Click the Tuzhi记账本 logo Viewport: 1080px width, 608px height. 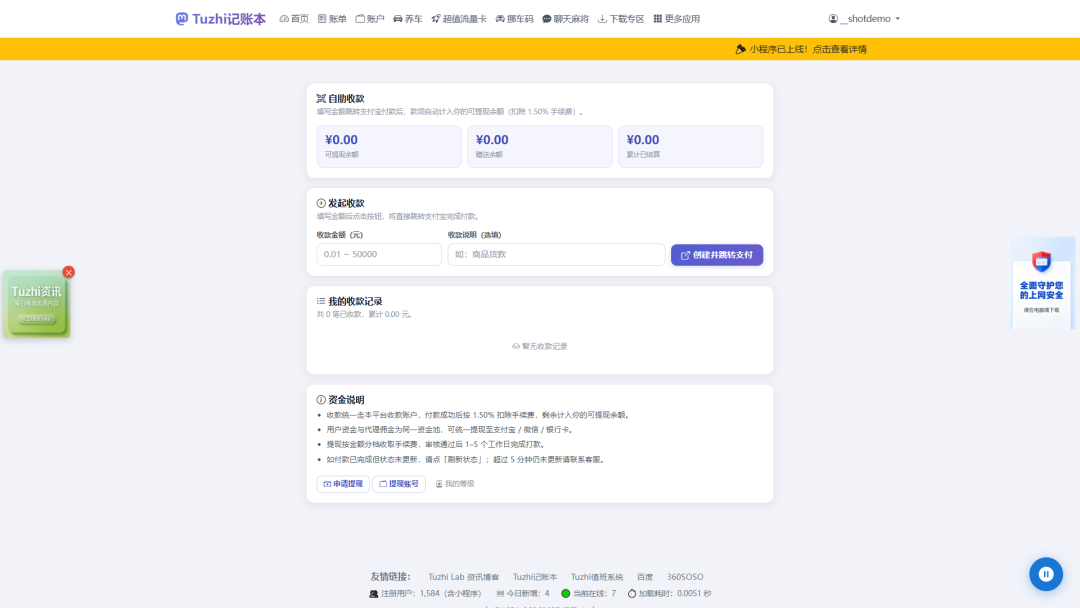tap(220, 19)
